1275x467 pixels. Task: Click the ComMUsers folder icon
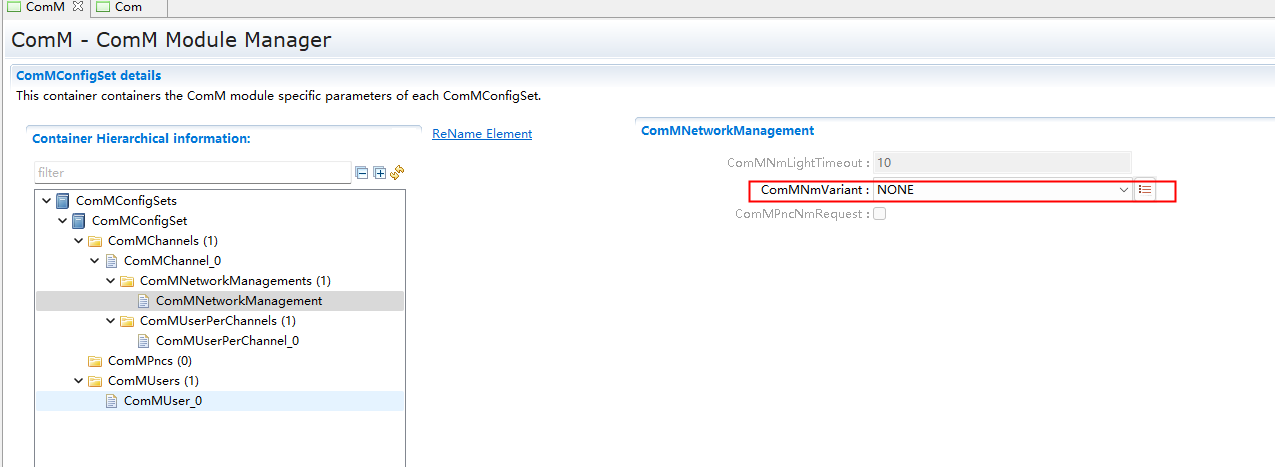[95, 381]
